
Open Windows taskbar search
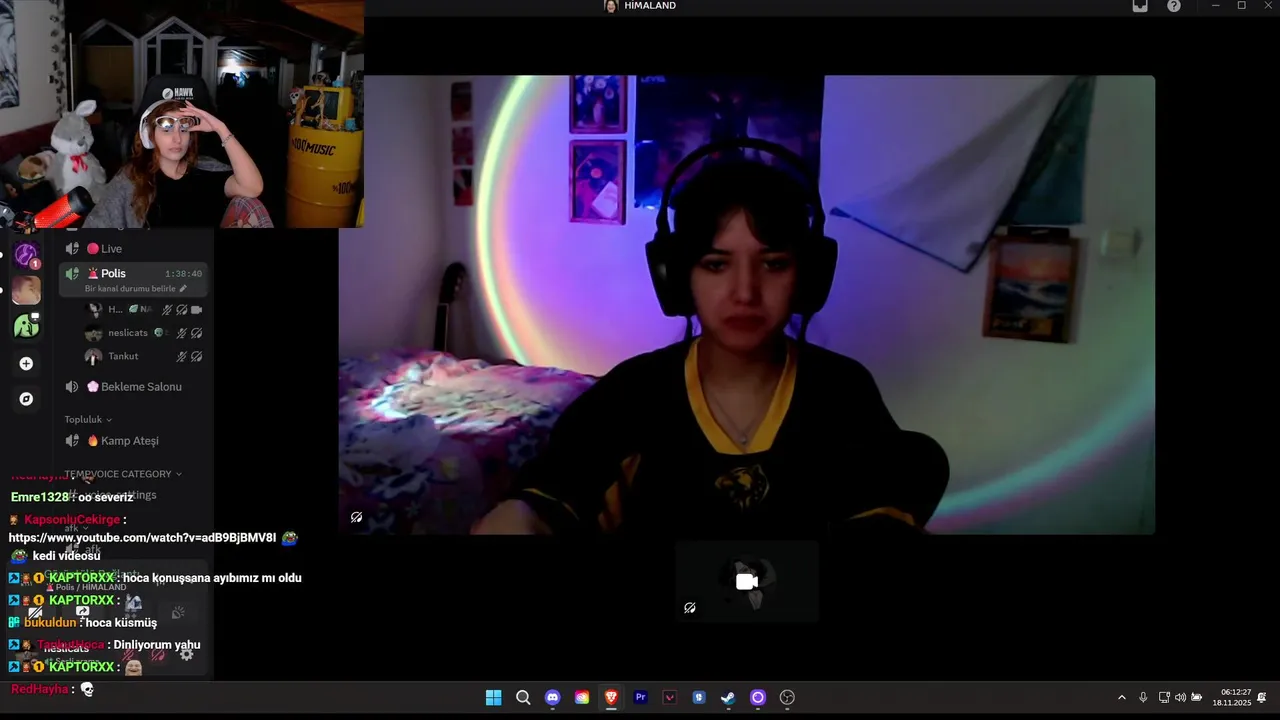523,698
